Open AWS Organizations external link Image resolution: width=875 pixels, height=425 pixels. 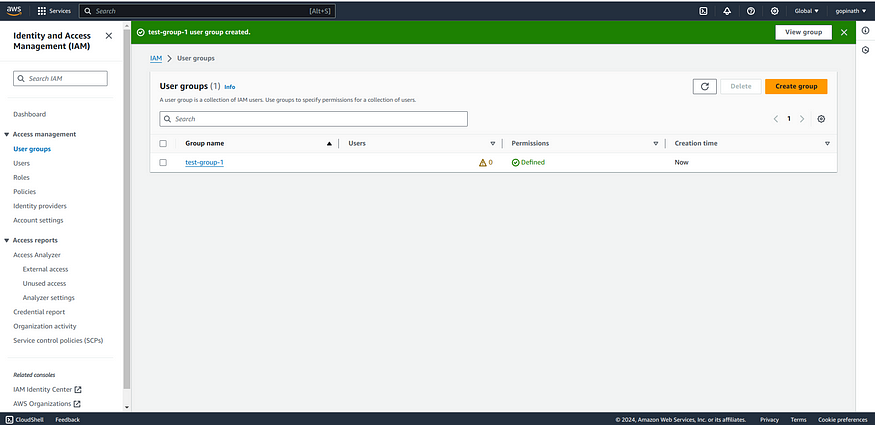tap(47, 404)
